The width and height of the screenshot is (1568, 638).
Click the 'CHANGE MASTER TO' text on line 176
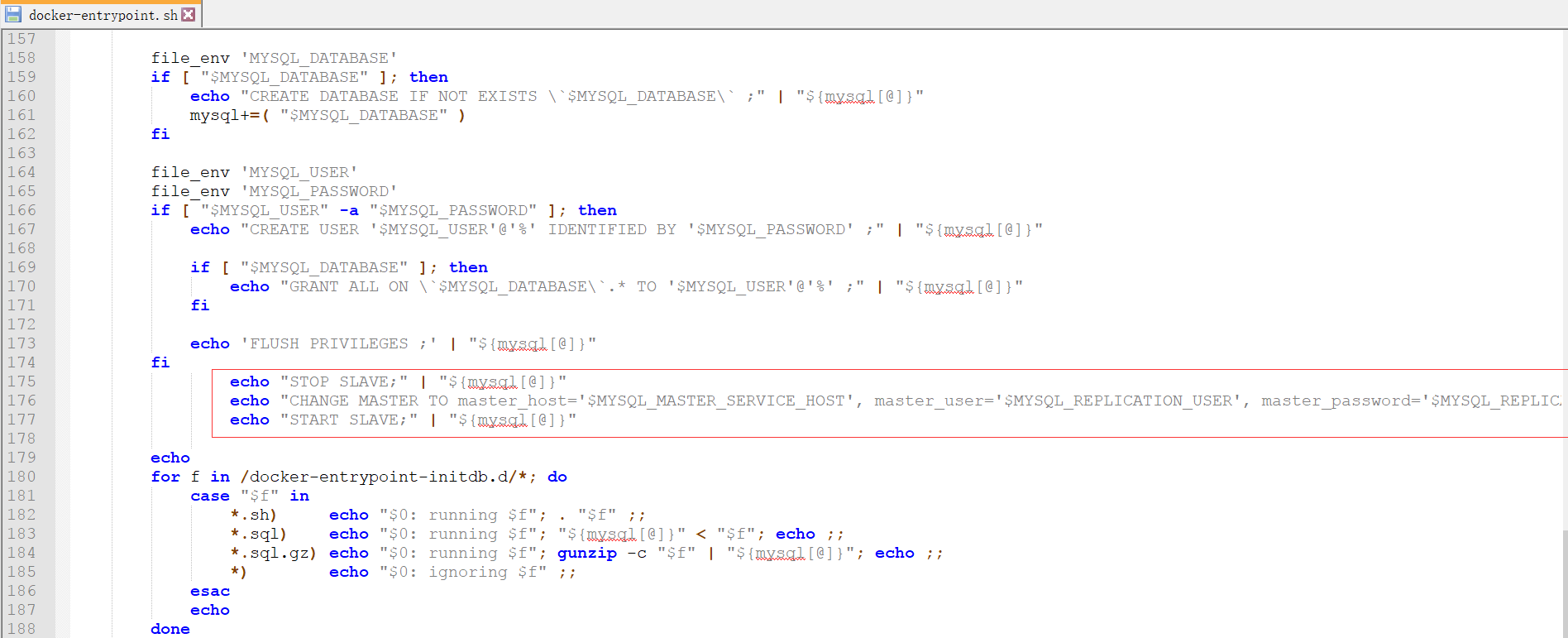(368, 401)
